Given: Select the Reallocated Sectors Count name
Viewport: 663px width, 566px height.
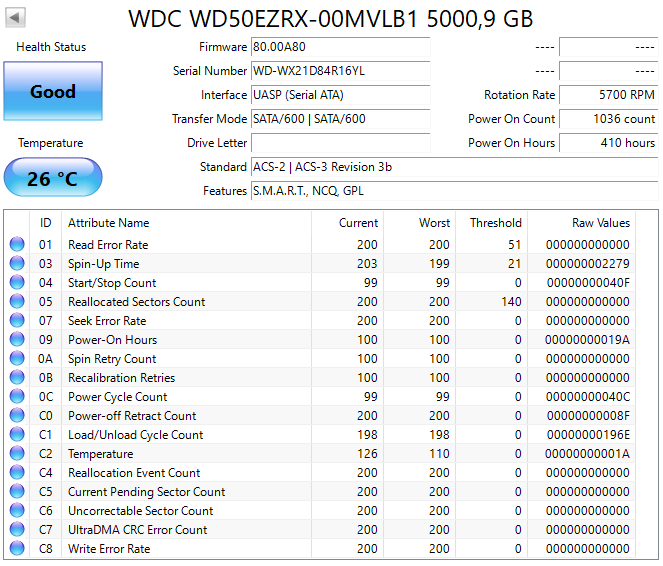Looking at the screenshot, I should click(x=137, y=302).
